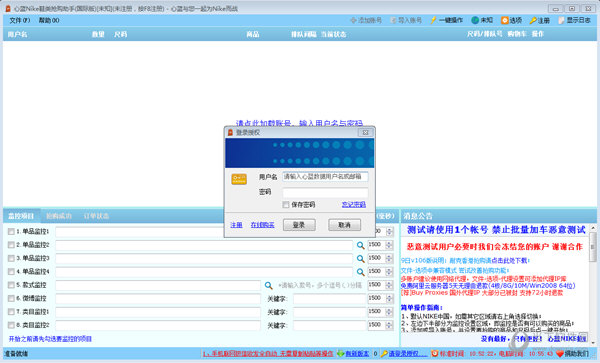This screenshot has height=363, width=600.
Task: Click interval spinner arrows for 款式监控
Action: click(389, 285)
